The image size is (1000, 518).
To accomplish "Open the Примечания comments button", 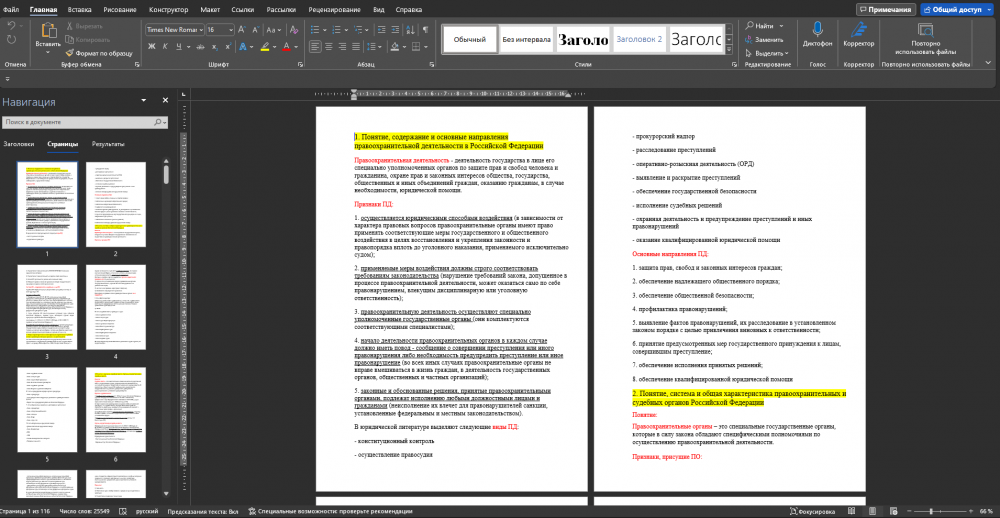I will click(885, 9).
